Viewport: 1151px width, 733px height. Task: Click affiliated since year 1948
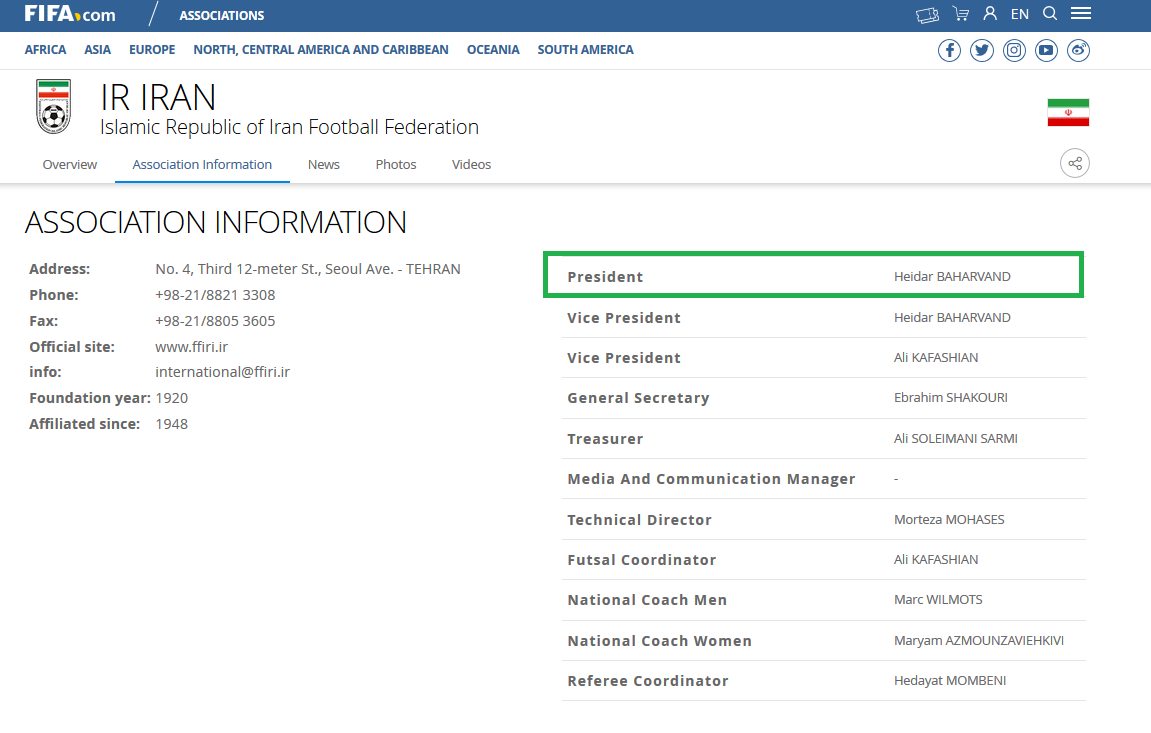[x=172, y=424]
